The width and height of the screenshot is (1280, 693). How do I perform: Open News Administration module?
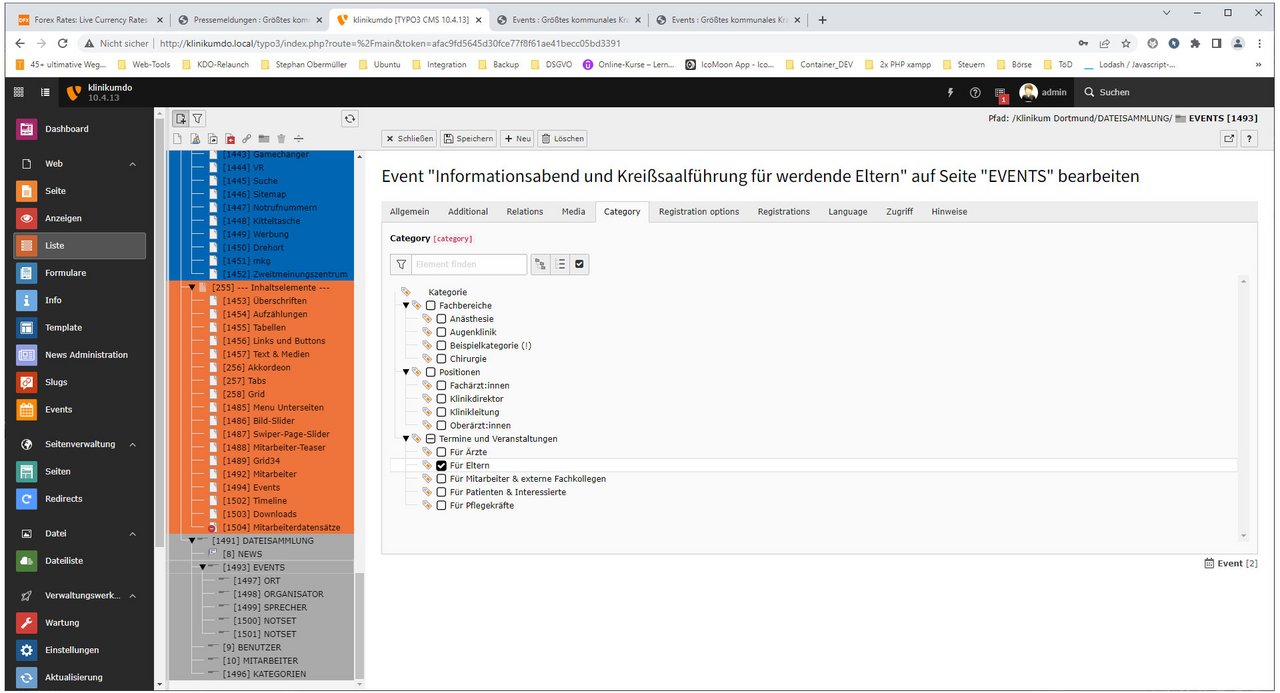(79, 355)
